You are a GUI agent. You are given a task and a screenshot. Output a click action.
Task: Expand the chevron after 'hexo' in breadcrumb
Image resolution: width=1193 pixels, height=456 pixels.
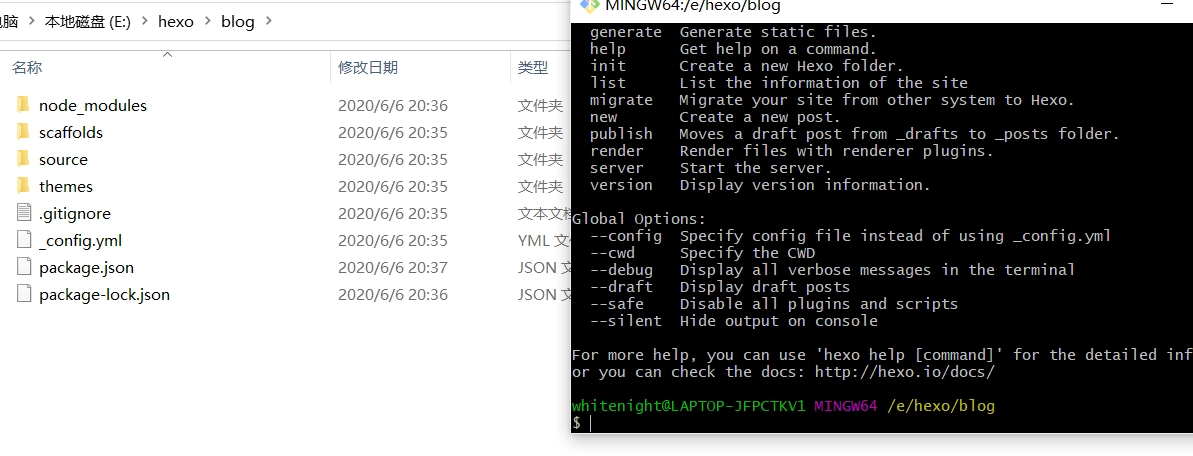207,21
